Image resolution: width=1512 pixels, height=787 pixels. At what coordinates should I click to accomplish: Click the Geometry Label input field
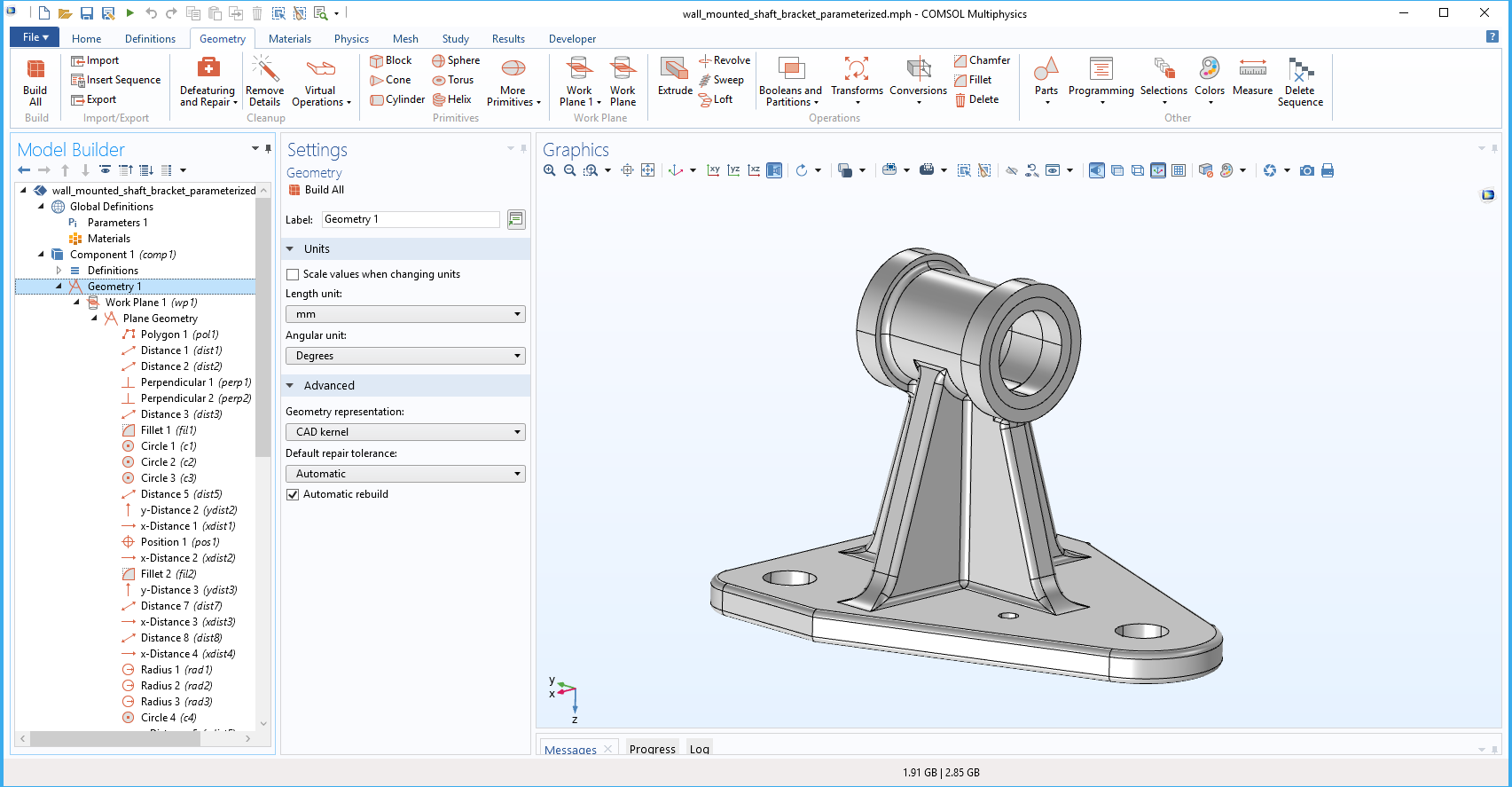pyautogui.click(x=411, y=219)
